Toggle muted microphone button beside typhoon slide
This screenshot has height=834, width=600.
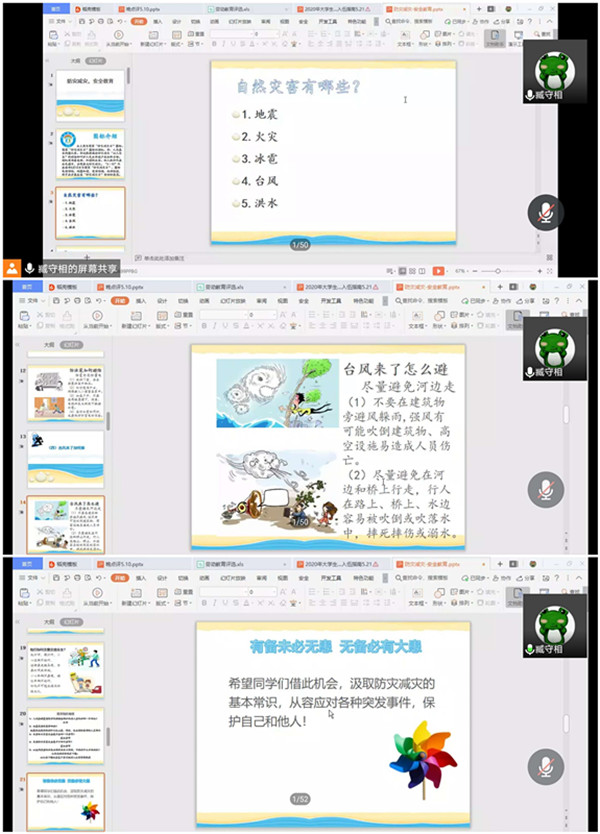(x=546, y=489)
